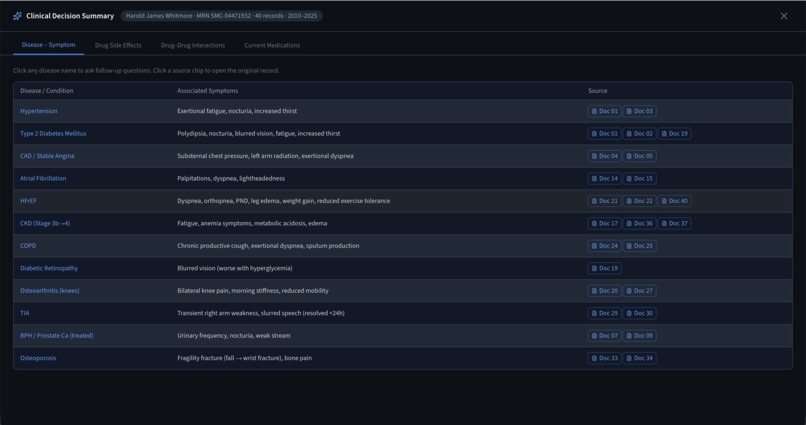
Task: Open the Doc 29 source chip
Action: point(604,313)
